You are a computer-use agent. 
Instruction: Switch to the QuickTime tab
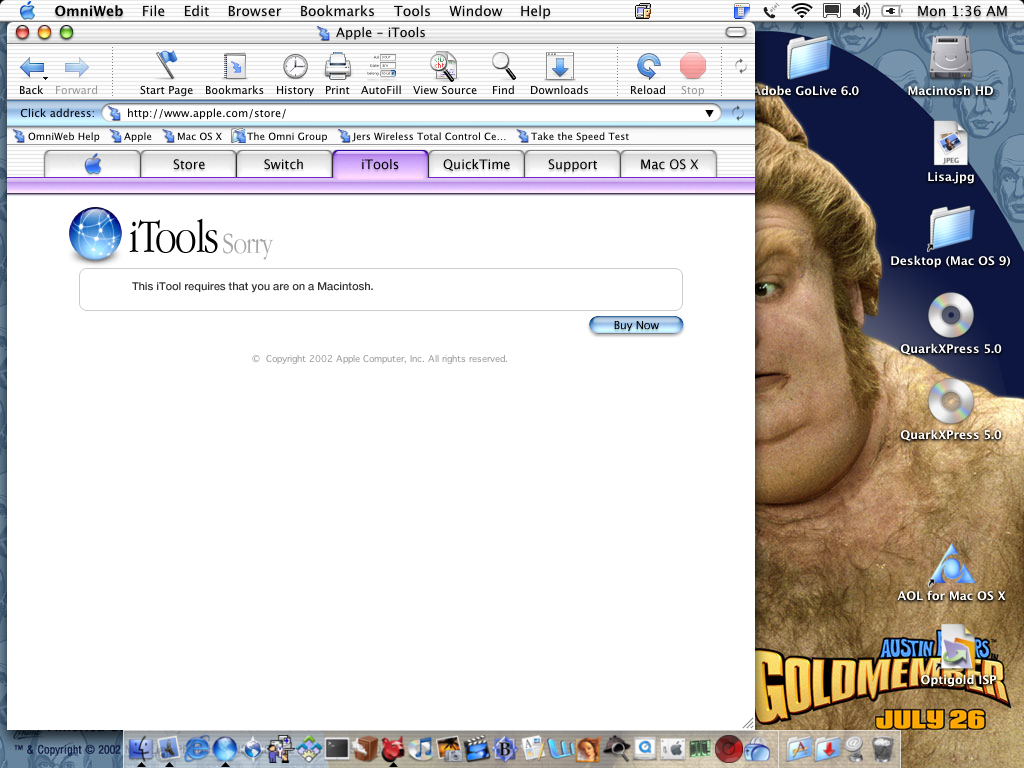pos(476,164)
